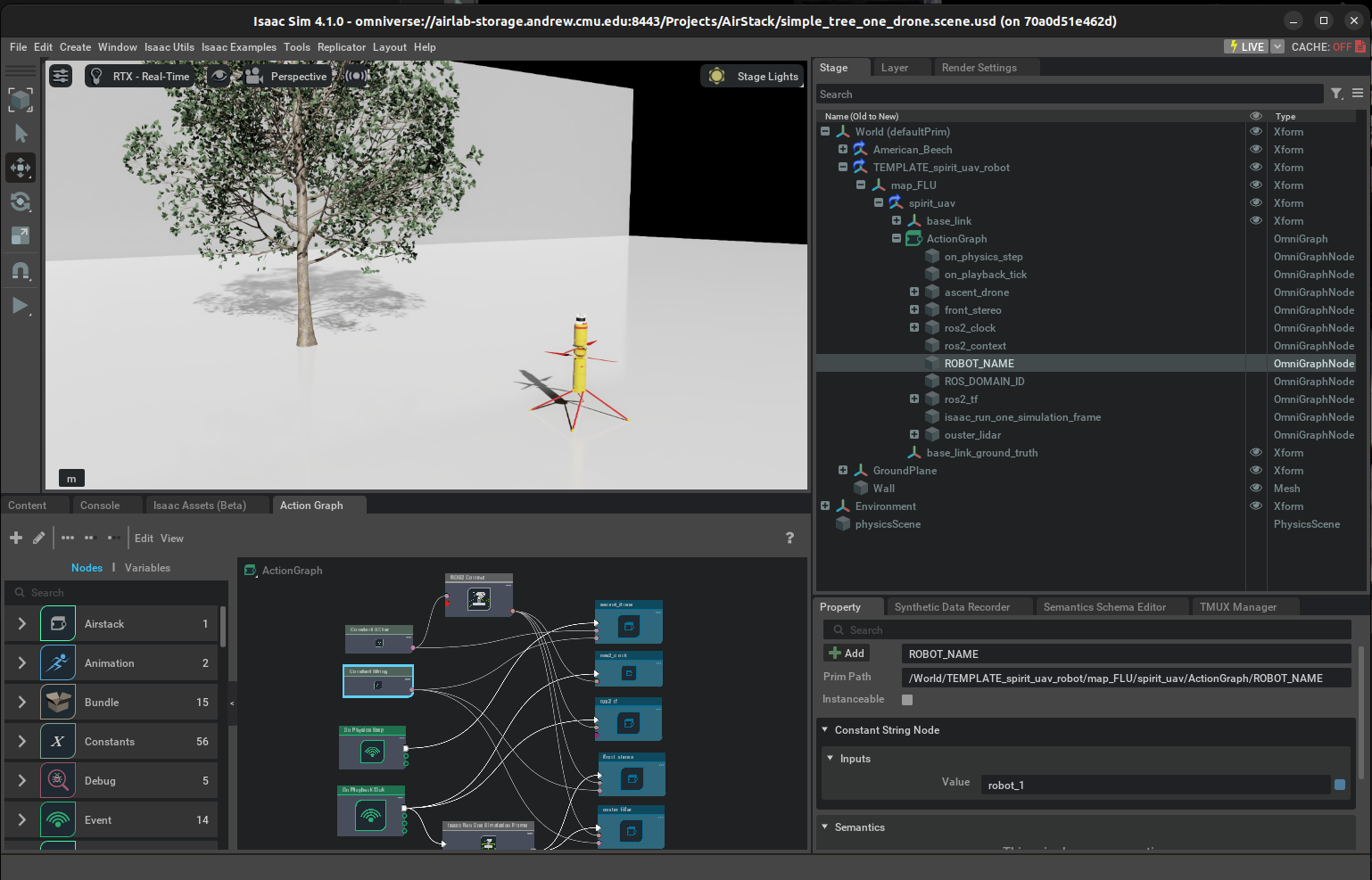Expand the Constants node category

(x=22, y=742)
